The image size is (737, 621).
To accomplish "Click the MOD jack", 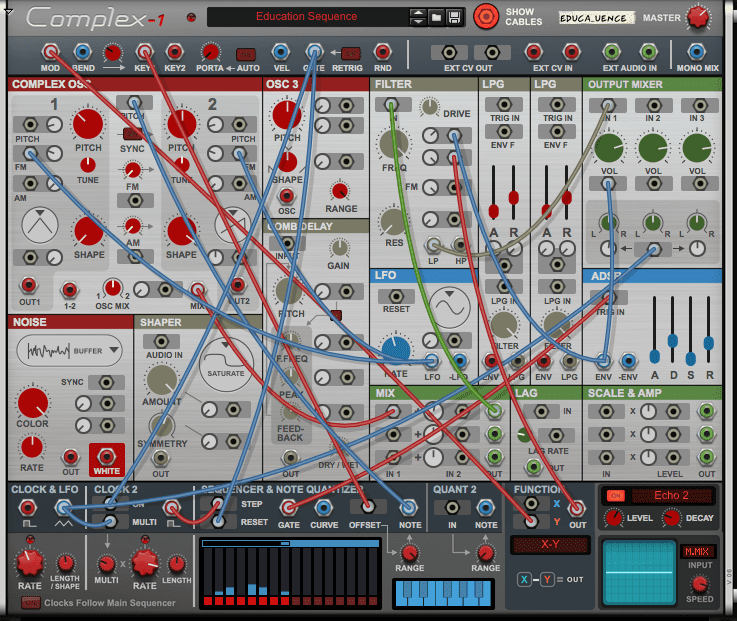I will point(50,52).
